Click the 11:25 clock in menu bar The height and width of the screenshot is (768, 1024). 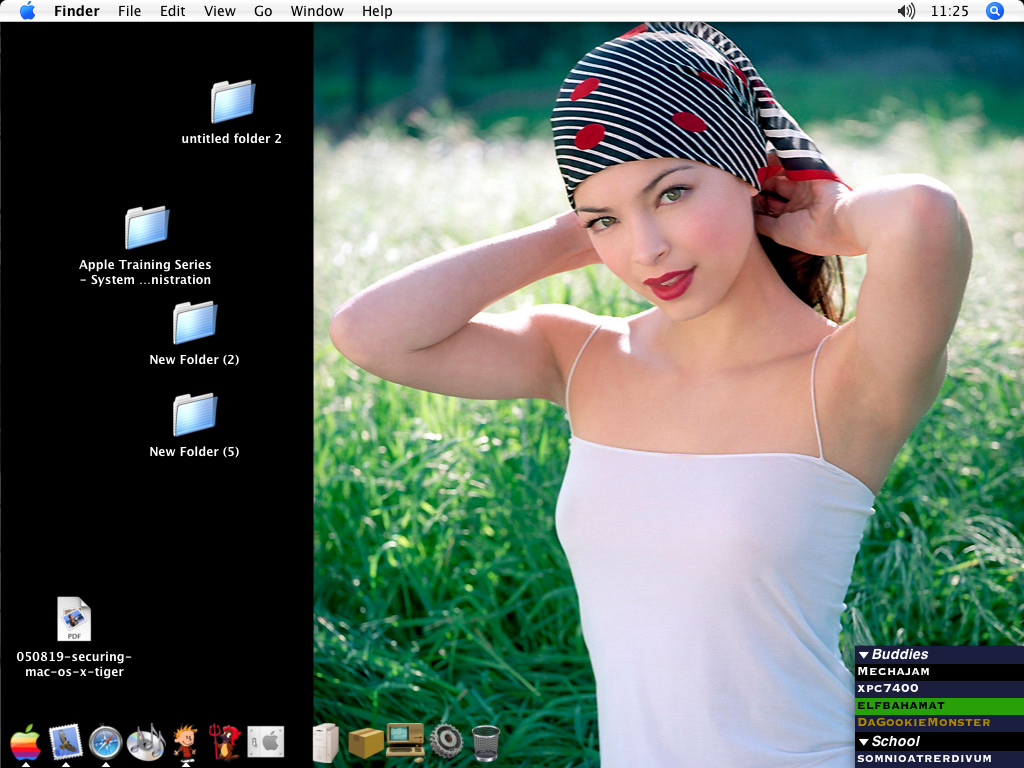(950, 11)
